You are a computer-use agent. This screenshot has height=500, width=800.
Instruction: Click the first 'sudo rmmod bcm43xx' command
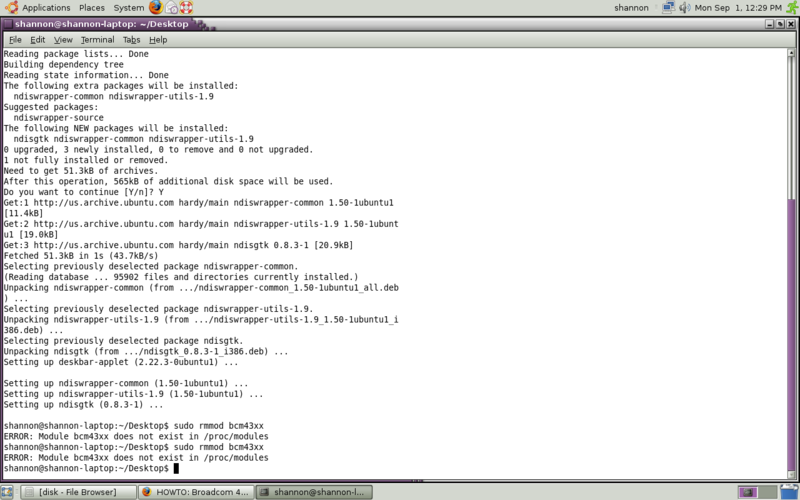[x=219, y=426]
